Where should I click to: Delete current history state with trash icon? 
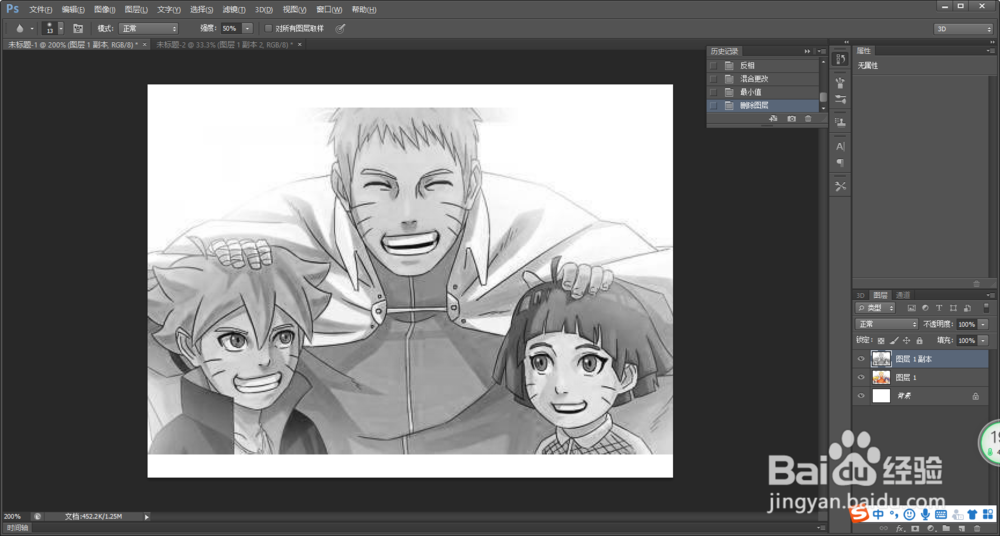pyautogui.click(x=808, y=119)
